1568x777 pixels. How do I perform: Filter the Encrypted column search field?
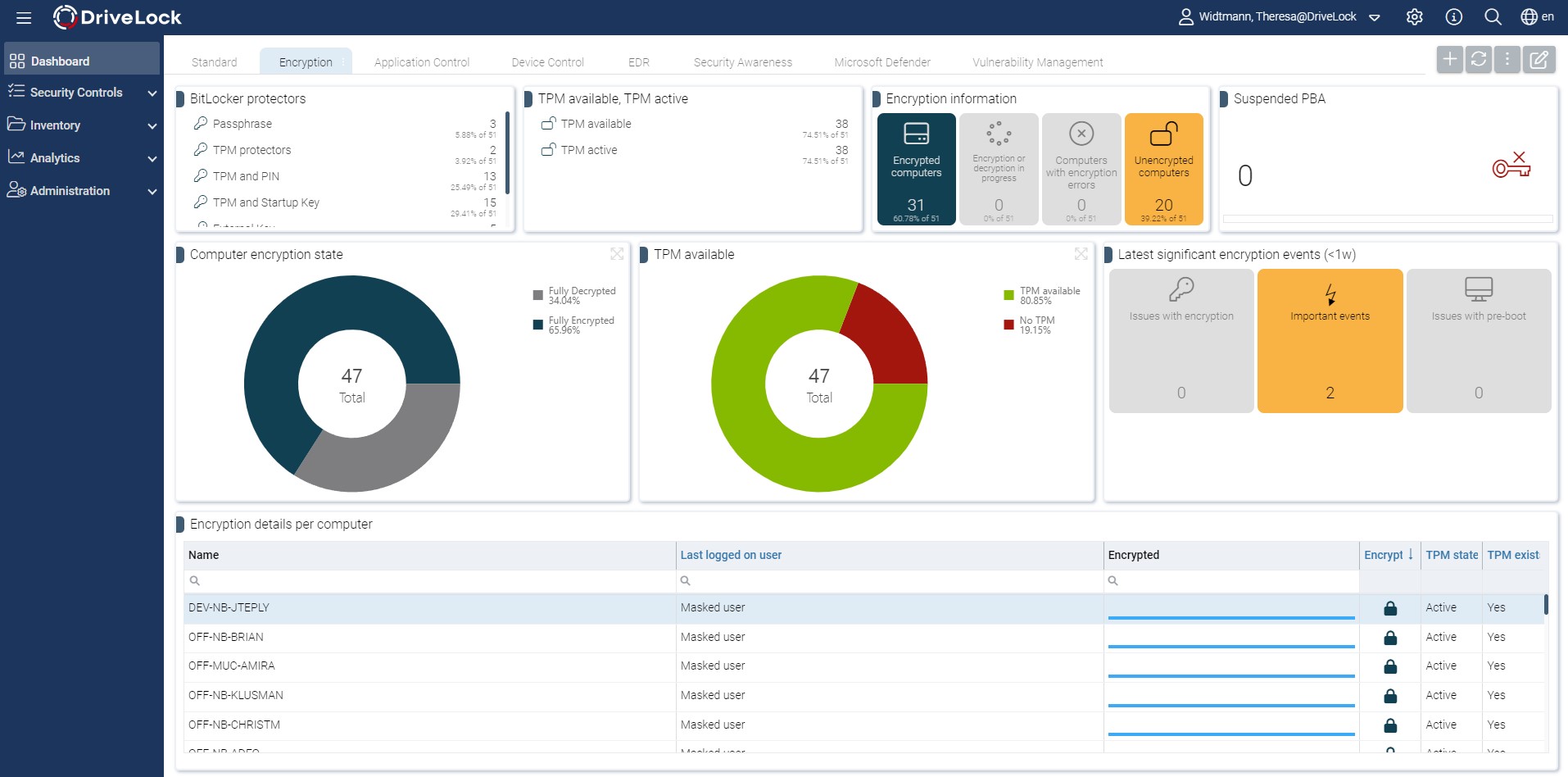click(1231, 580)
